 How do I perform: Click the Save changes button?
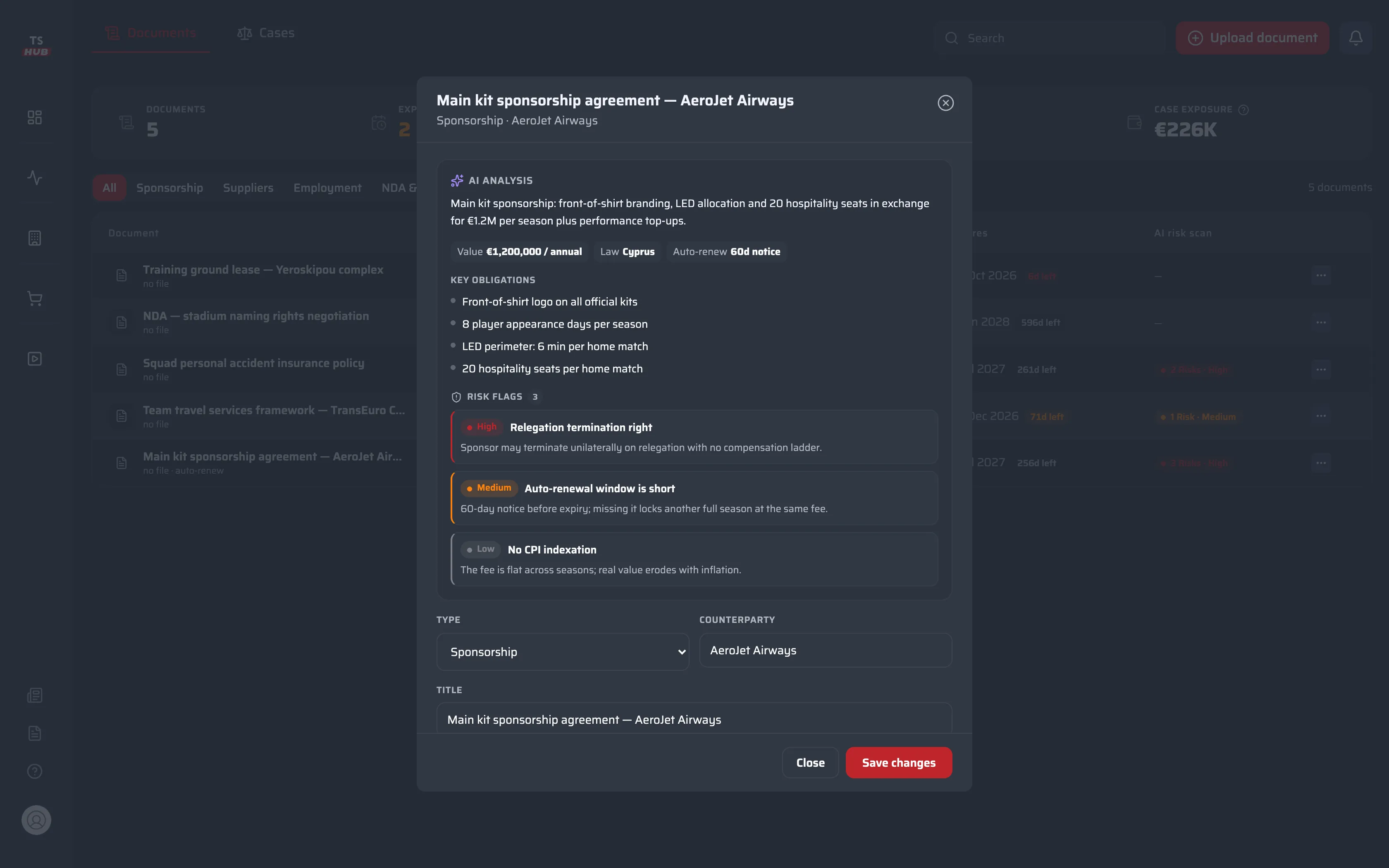[x=898, y=762]
